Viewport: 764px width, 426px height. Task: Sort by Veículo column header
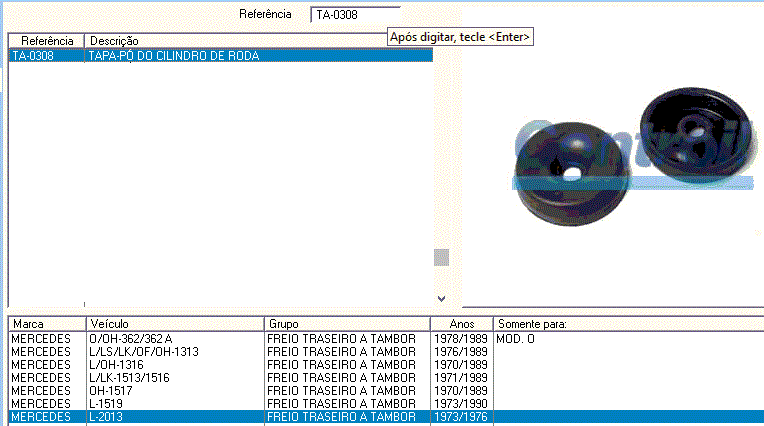pyautogui.click(x=175, y=324)
